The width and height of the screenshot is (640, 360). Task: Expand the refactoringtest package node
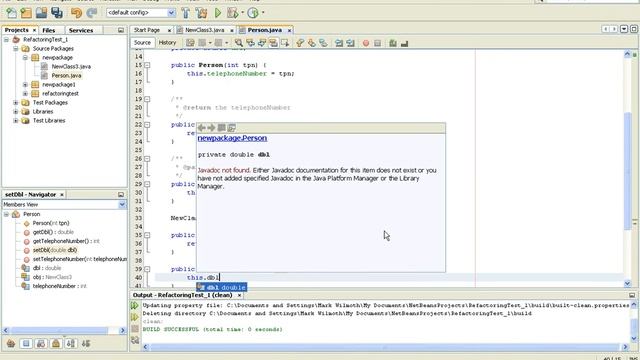[x=25, y=93]
